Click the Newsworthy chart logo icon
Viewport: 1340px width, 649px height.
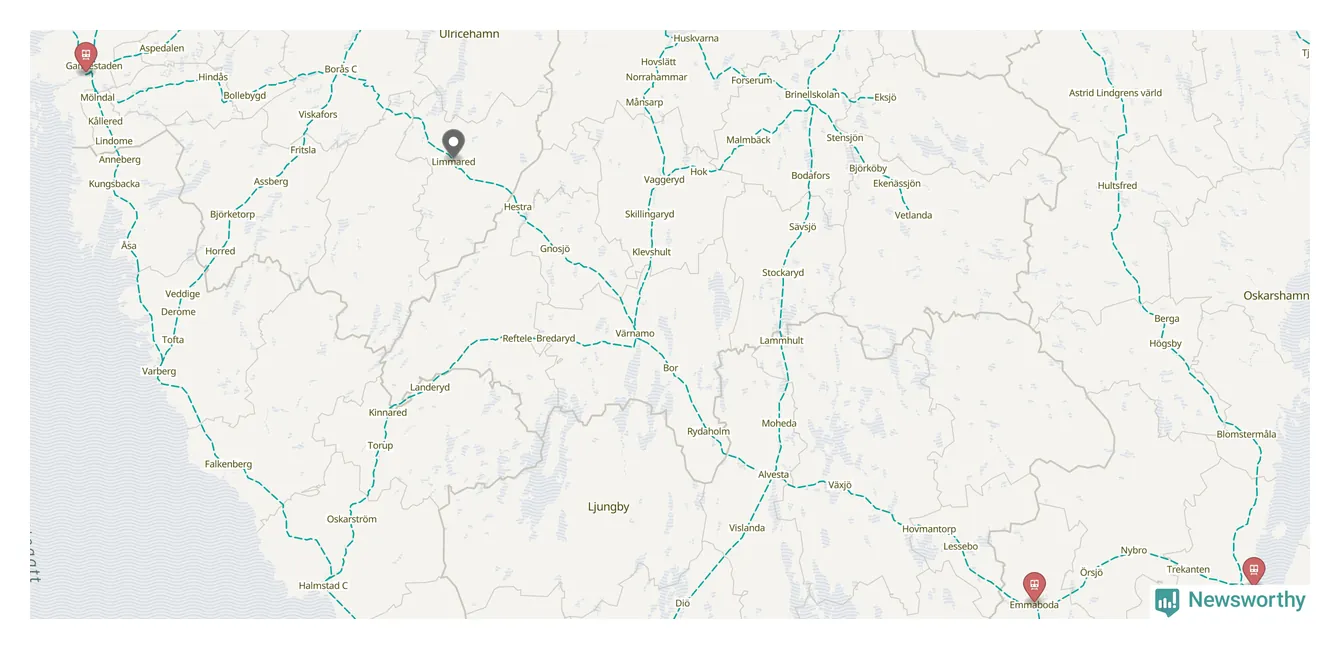[1167, 601]
